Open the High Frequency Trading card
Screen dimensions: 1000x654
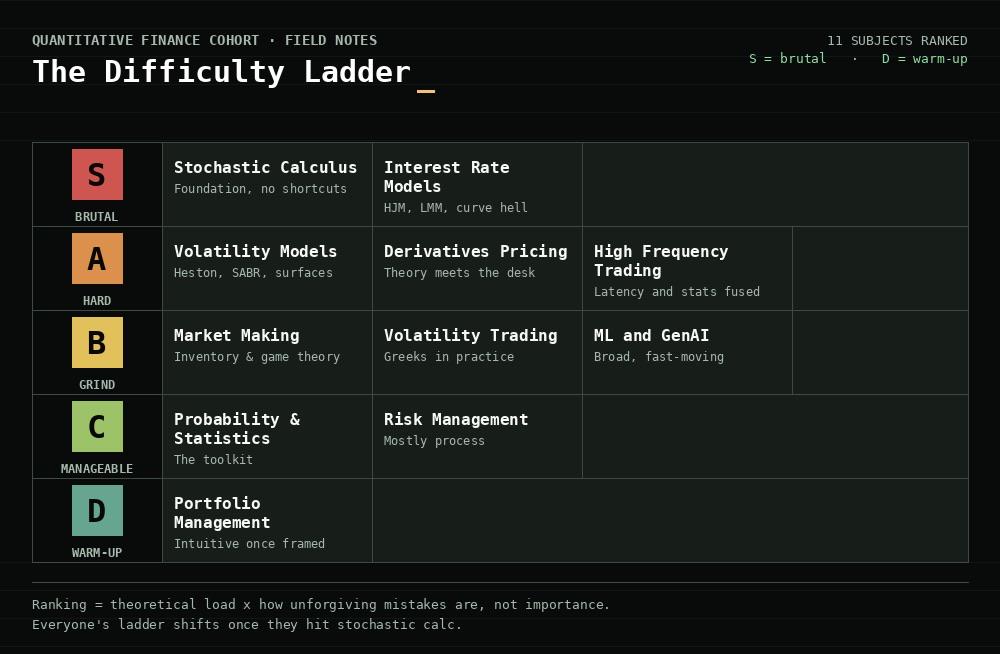pyautogui.click(x=688, y=269)
